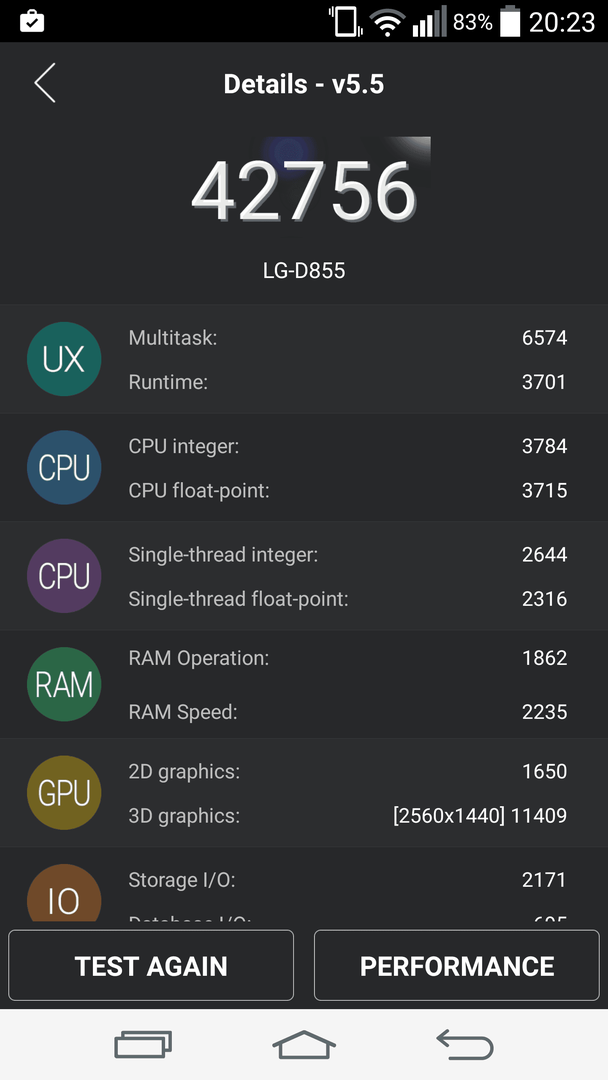Select the Multitask score row
This screenshot has height=1080, width=608.
[348, 338]
